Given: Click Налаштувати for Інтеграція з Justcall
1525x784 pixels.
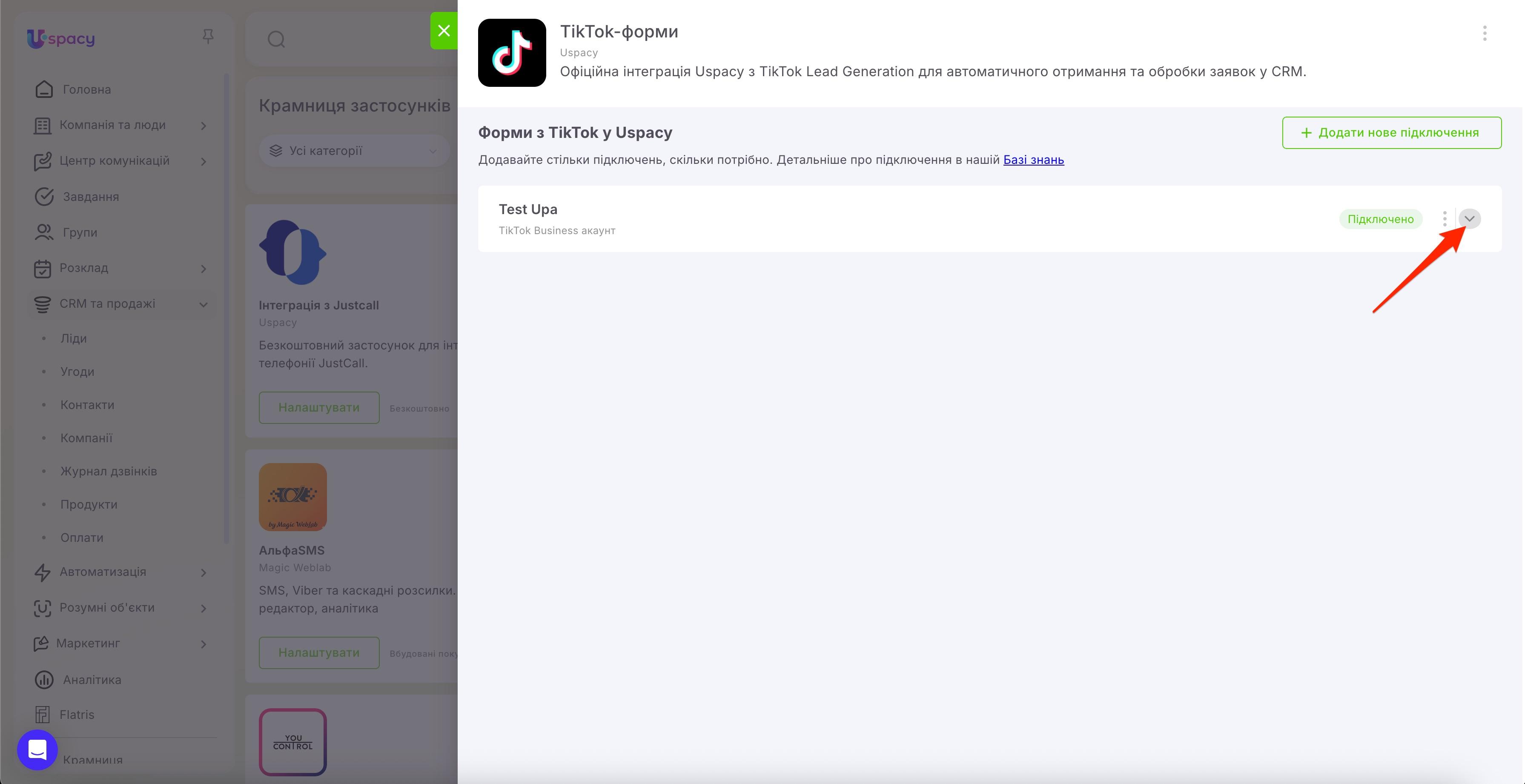Looking at the screenshot, I should coord(319,408).
